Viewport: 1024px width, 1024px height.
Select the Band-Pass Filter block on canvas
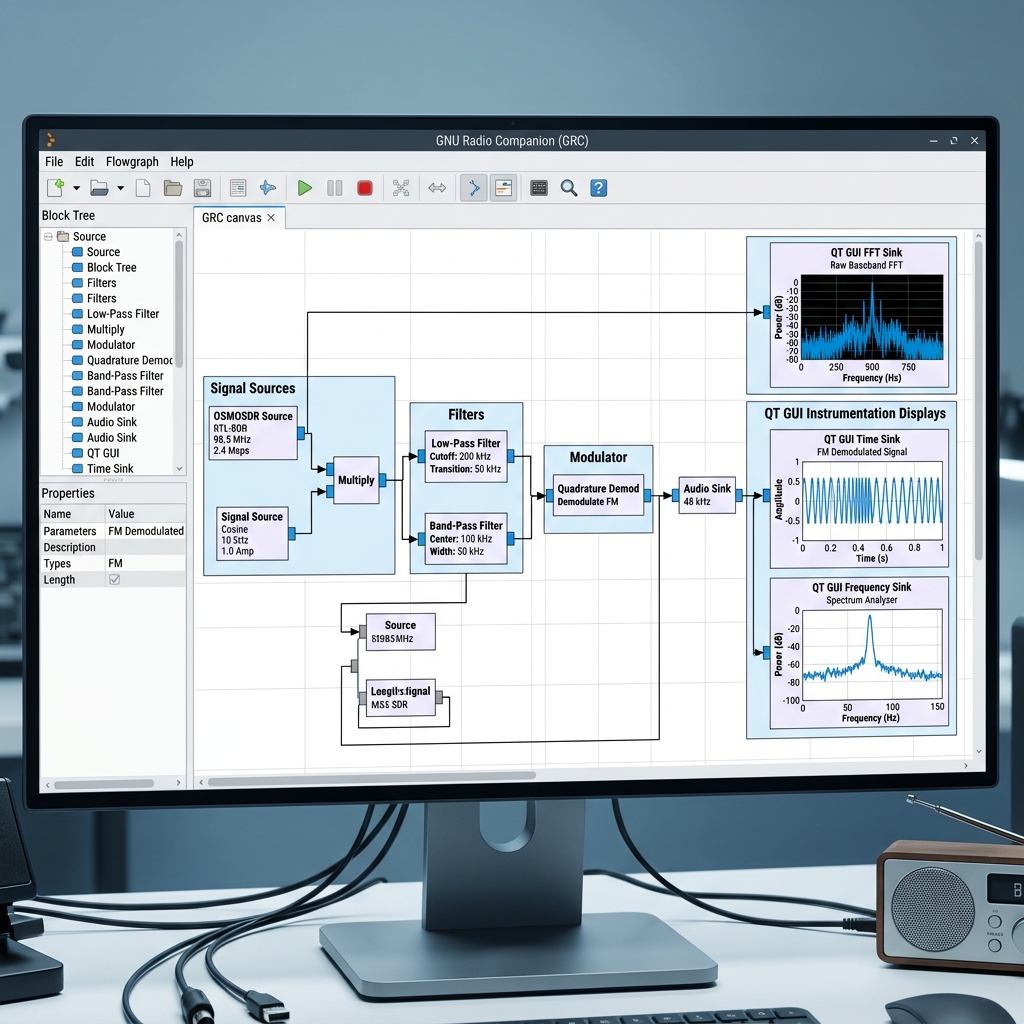(466, 539)
